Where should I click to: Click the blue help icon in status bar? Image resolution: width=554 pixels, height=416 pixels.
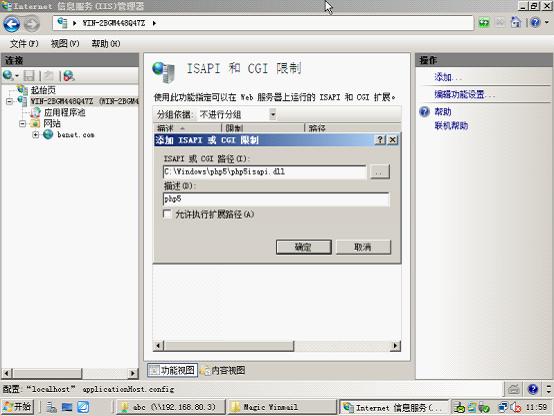pyautogui.click(x=533, y=389)
